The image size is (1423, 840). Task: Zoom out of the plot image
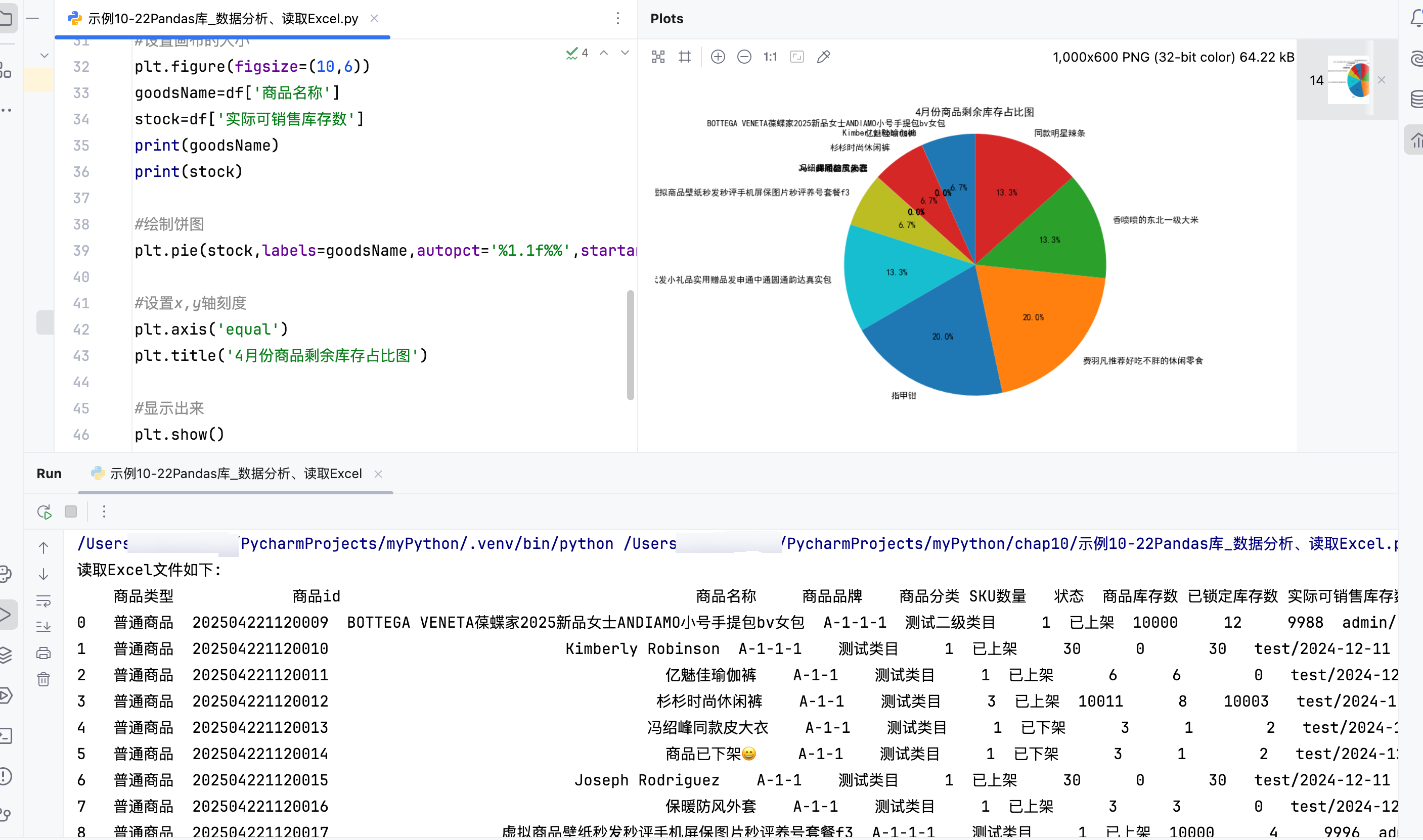pyautogui.click(x=744, y=57)
